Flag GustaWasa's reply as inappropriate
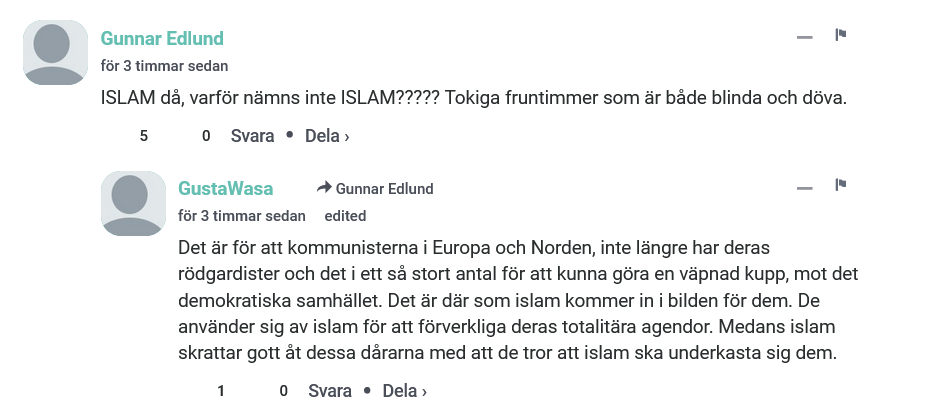This screenshot has width=927, height=413. tap(840, 186)
